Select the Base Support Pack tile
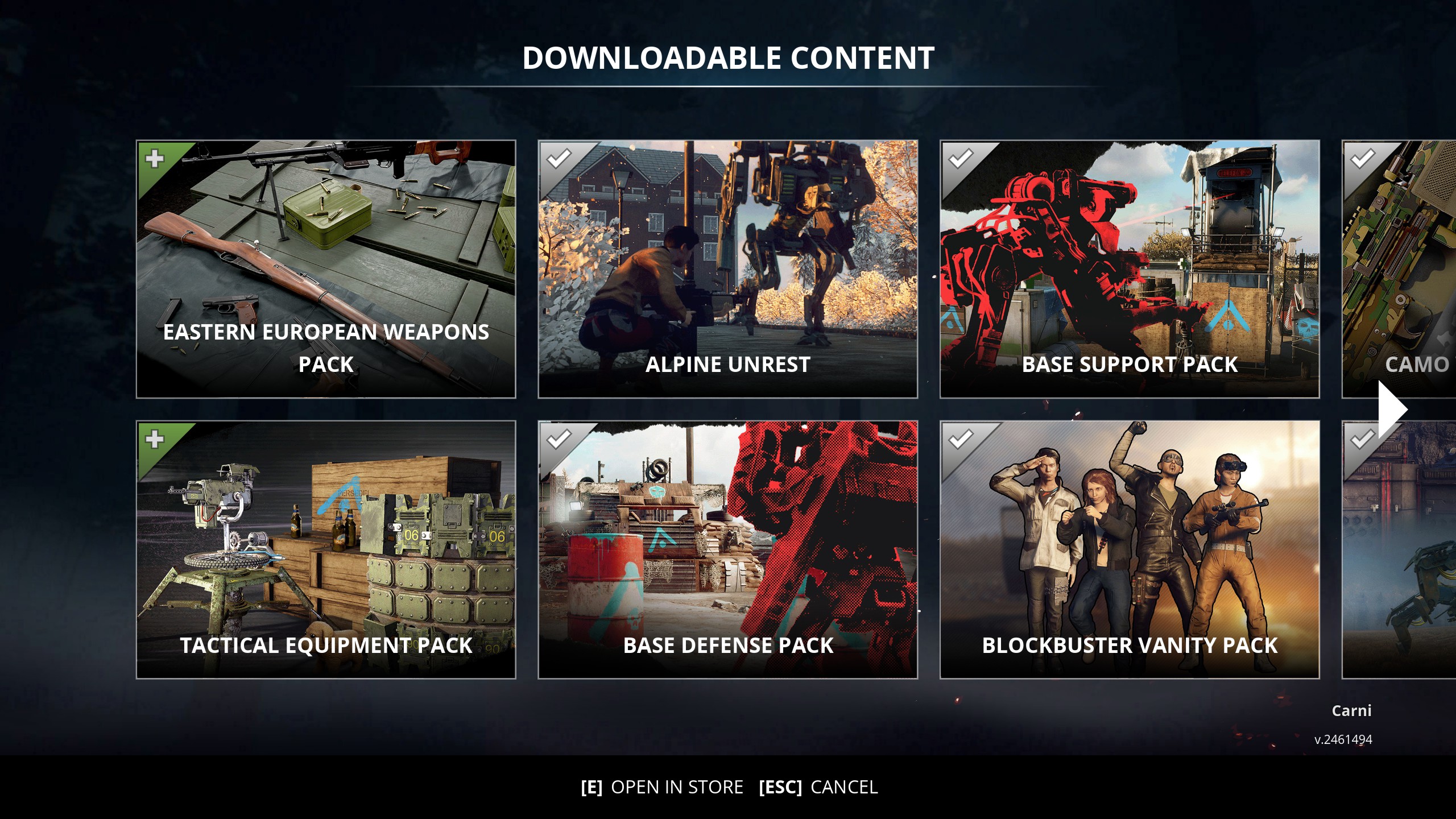Image resolution: width=1456 pixels, height=819 pixels. coord(1130,269)
